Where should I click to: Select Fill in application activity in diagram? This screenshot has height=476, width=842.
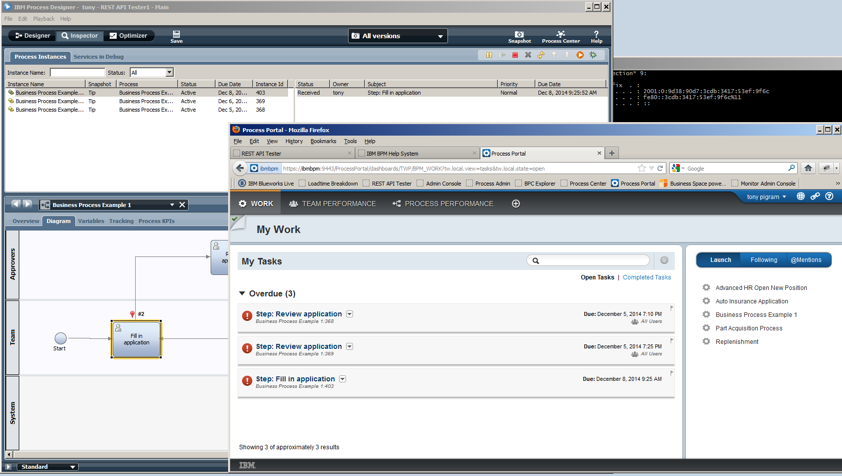click(x=136, y=339)
